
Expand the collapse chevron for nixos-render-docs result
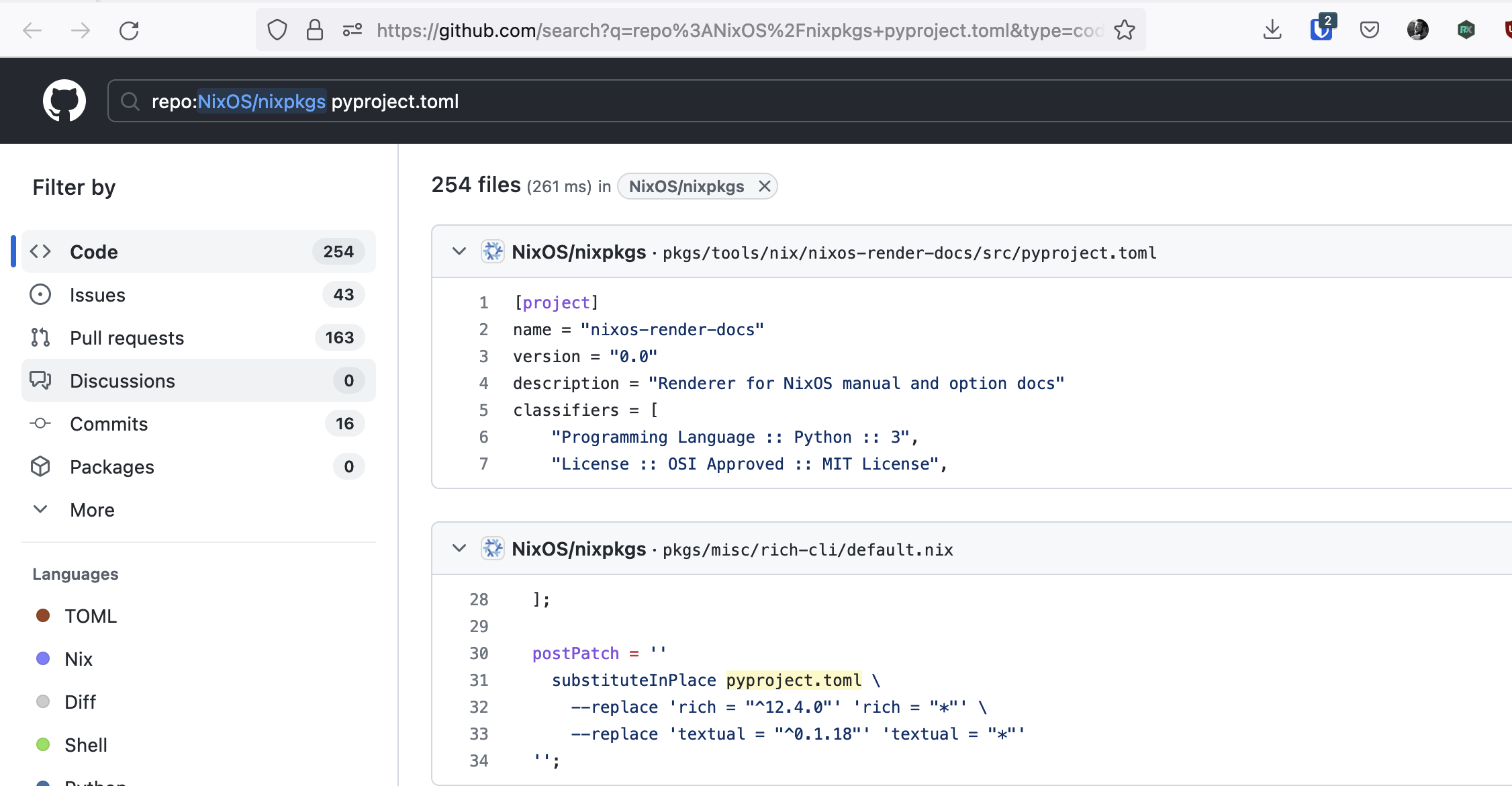459,252
